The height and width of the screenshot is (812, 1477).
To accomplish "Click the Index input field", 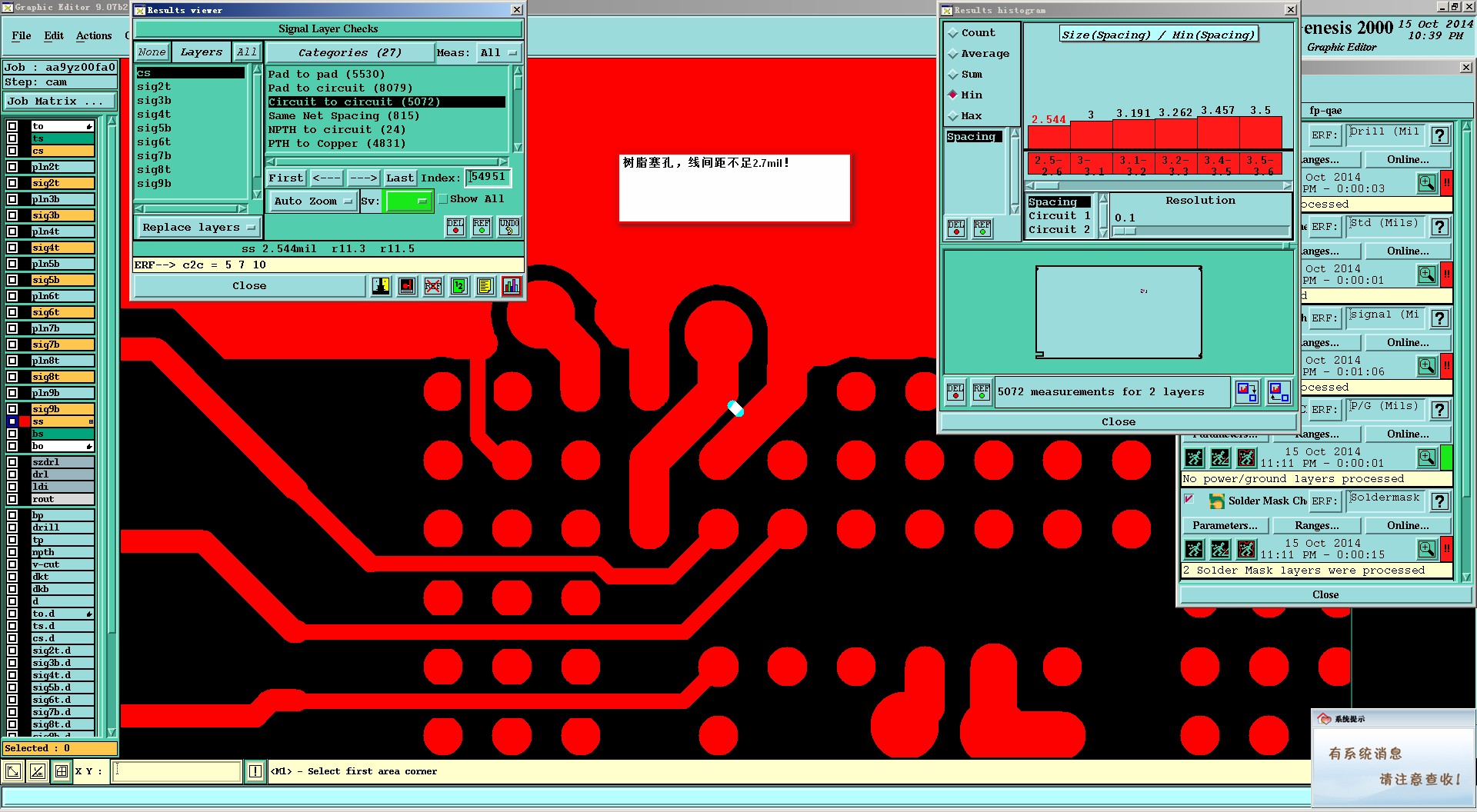I will click(488, 178).
